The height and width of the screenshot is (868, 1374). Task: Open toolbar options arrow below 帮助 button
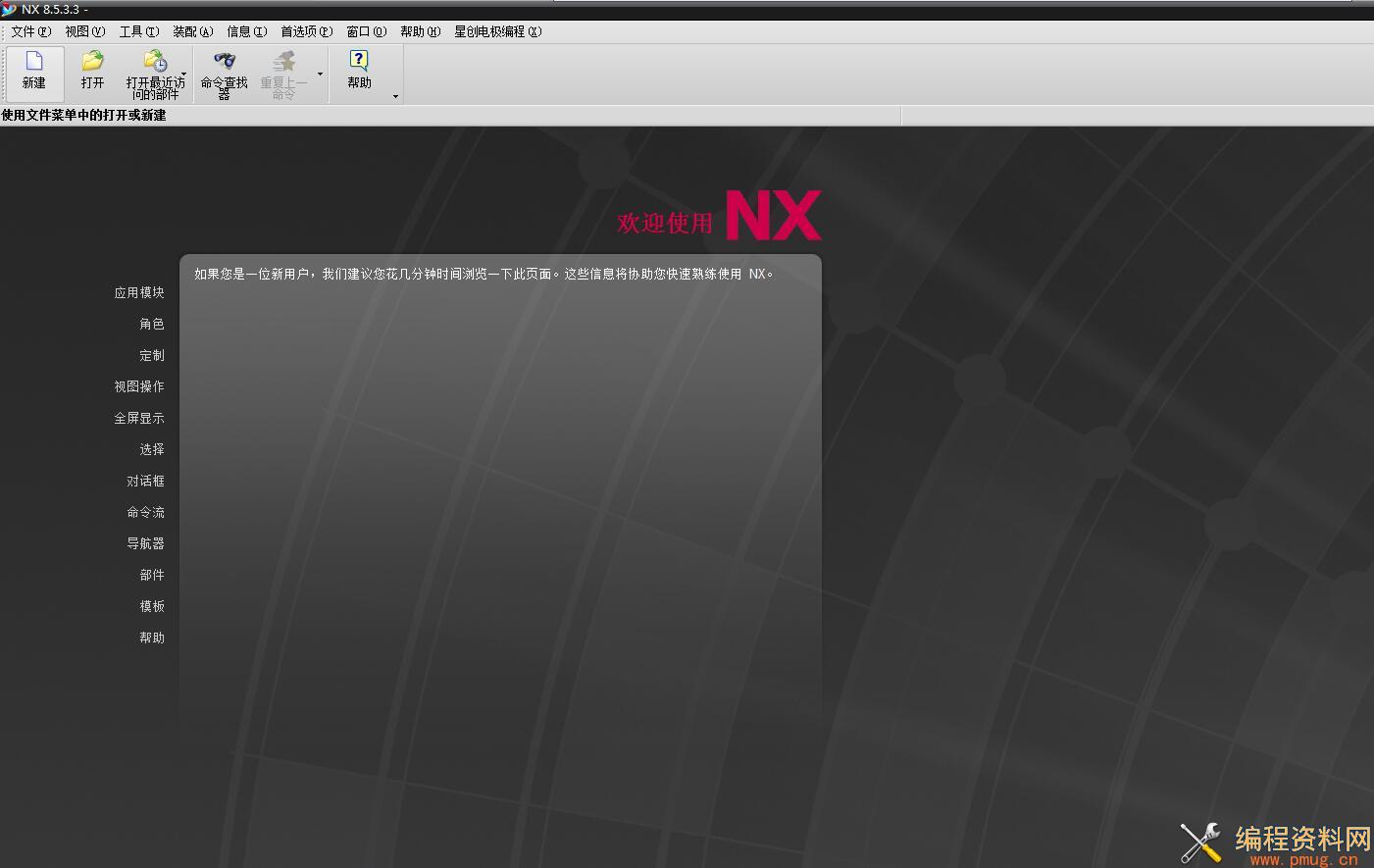coord(395,96)
